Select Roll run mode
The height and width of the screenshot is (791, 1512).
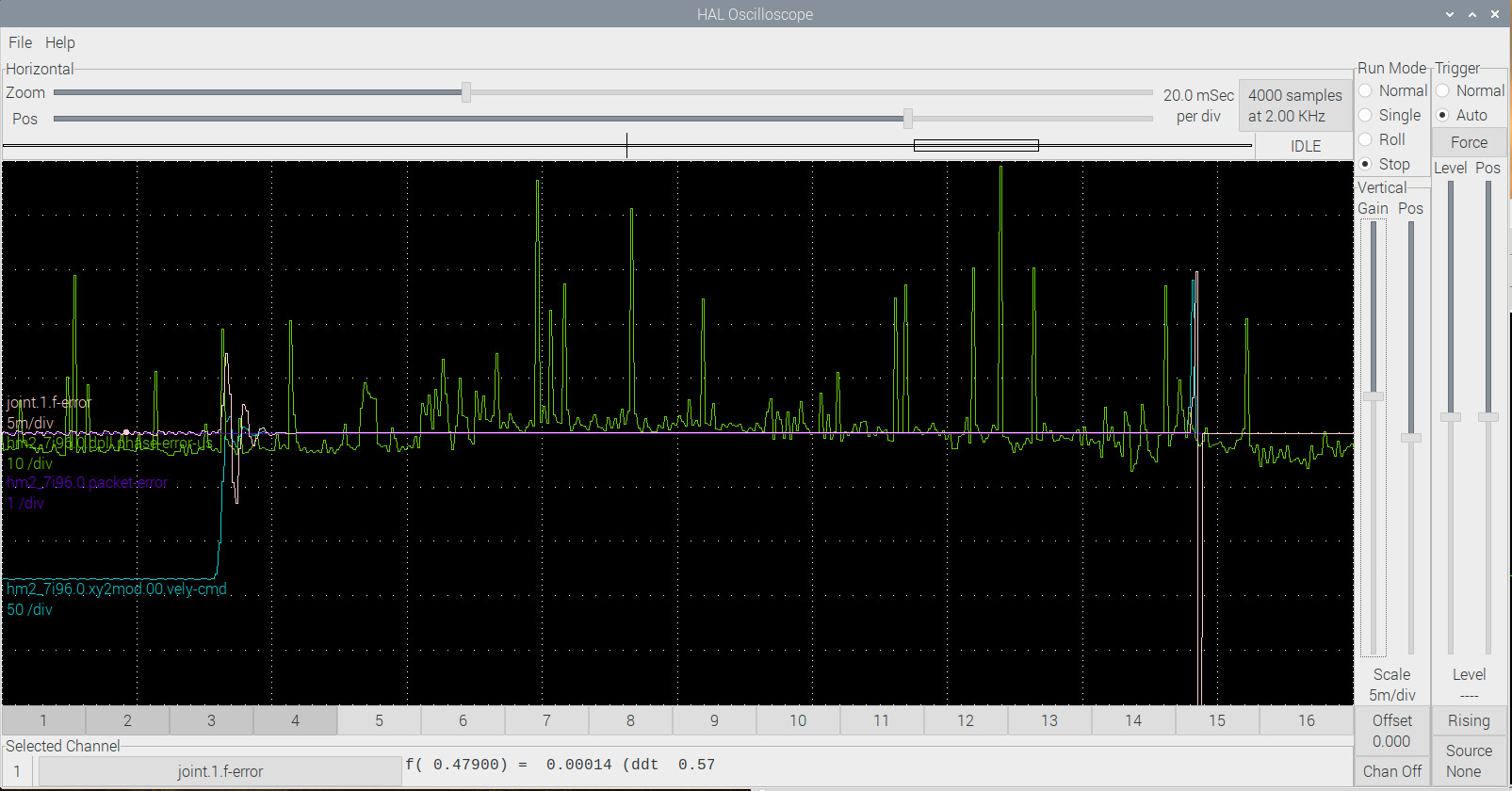[x=1382, y=139]
